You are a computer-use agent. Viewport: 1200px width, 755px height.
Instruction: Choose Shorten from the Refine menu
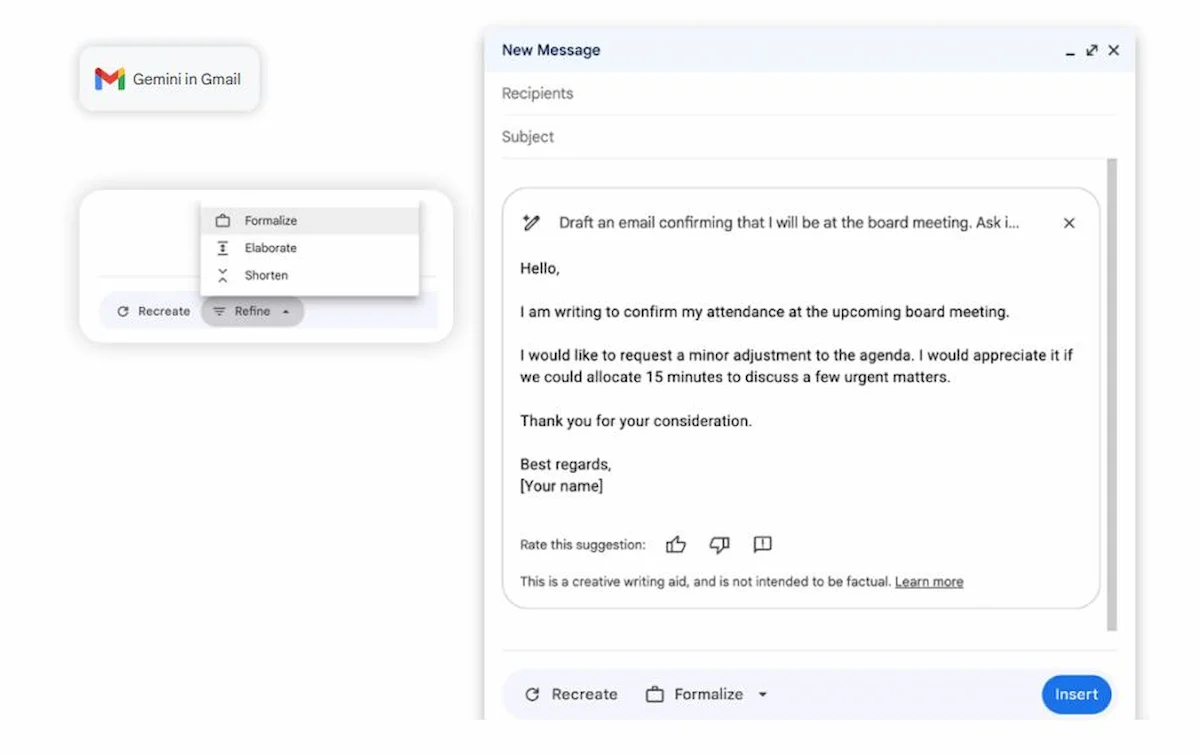click(265, 275)
